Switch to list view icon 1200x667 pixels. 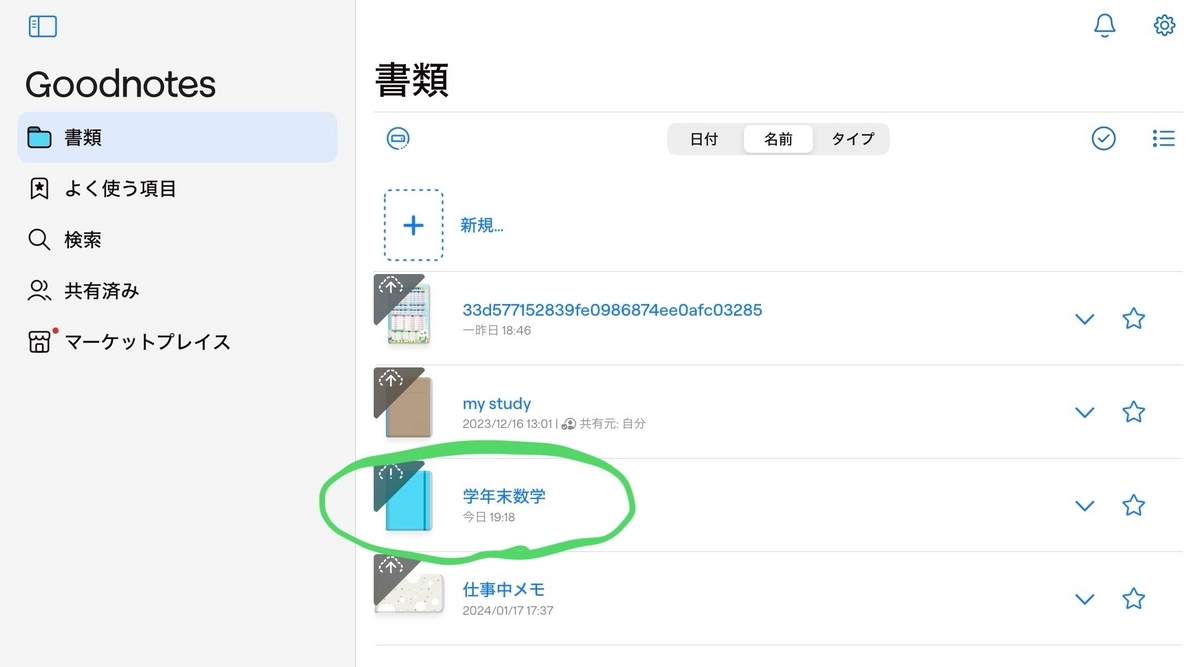click(x=1163, y=139)
